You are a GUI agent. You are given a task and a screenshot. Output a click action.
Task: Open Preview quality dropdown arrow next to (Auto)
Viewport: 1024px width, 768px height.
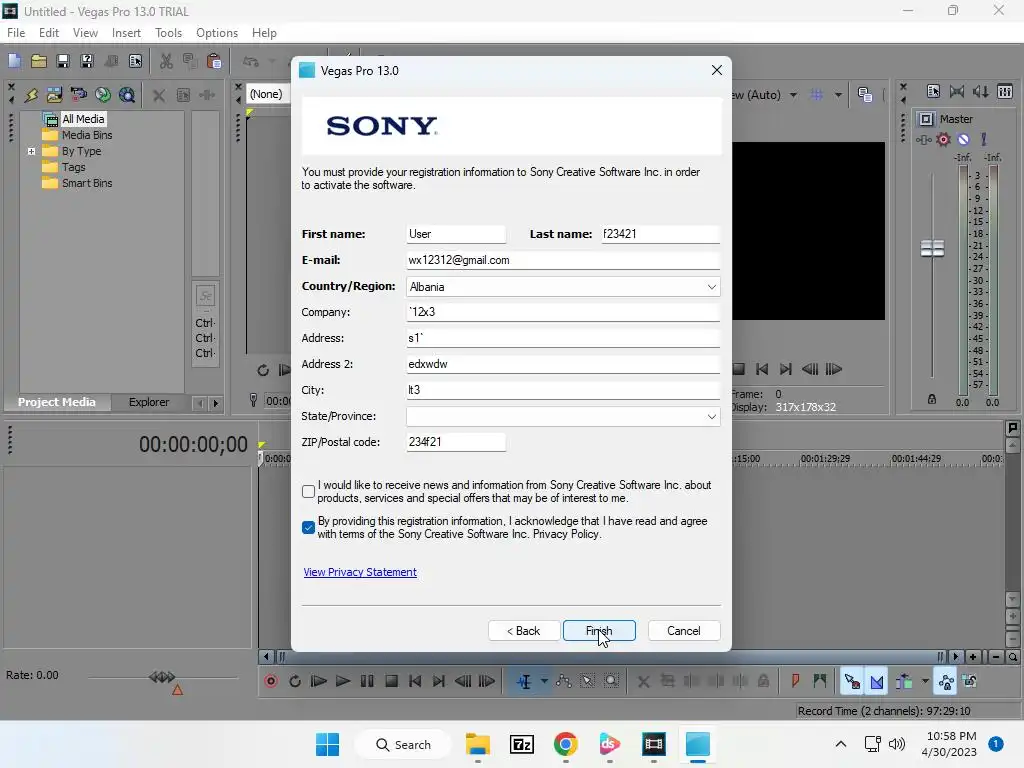coord(793,95)
